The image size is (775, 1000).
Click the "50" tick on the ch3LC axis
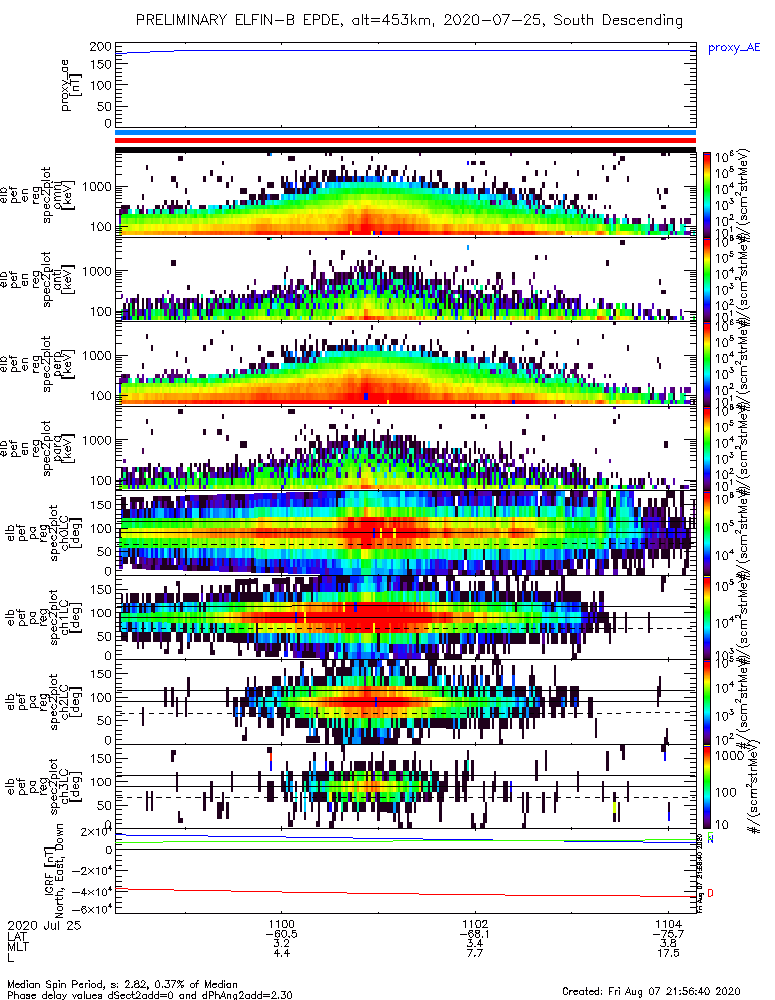point(105,805)
